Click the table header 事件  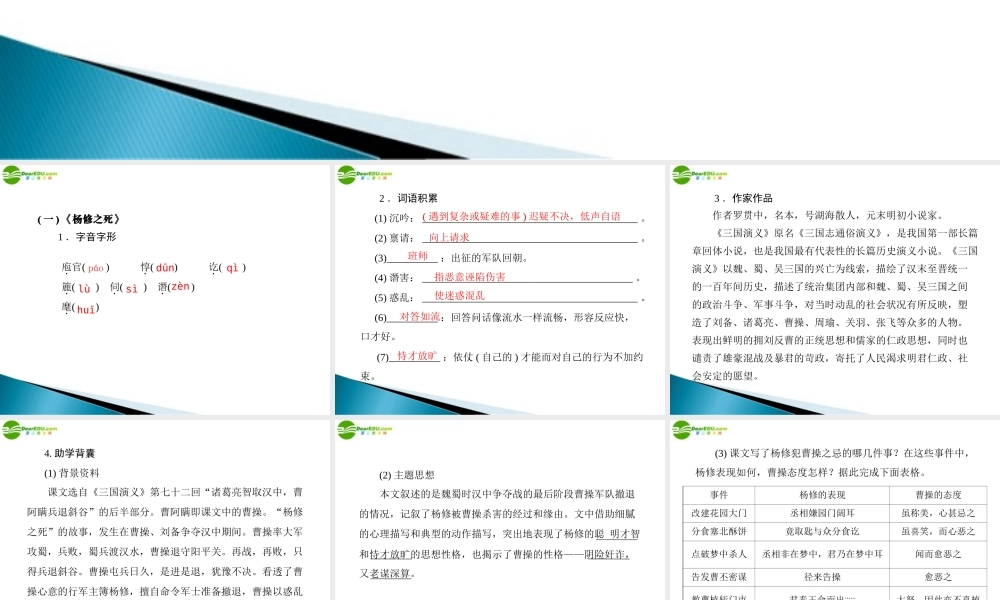tap(719, 495)
